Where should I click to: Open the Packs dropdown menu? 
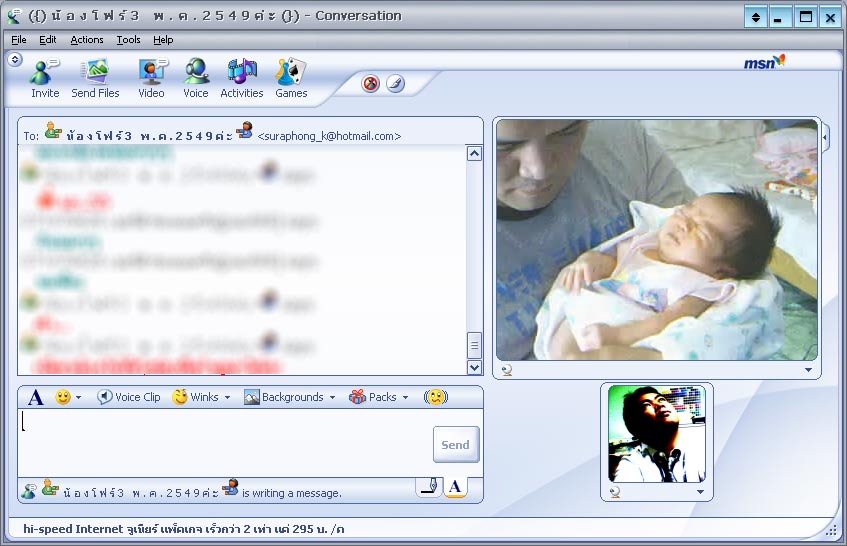(379, 397)
